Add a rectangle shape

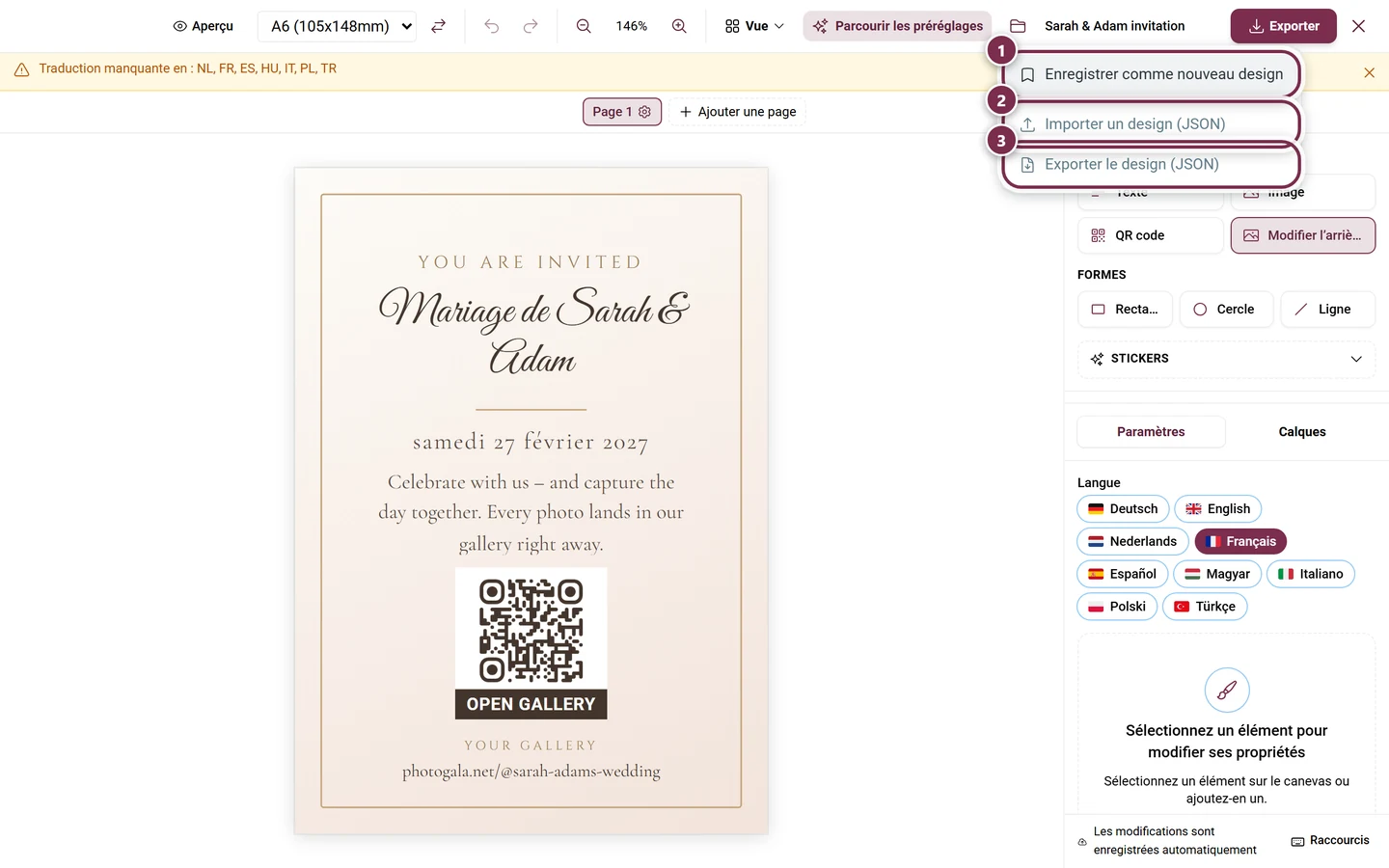pos(1125,310)
